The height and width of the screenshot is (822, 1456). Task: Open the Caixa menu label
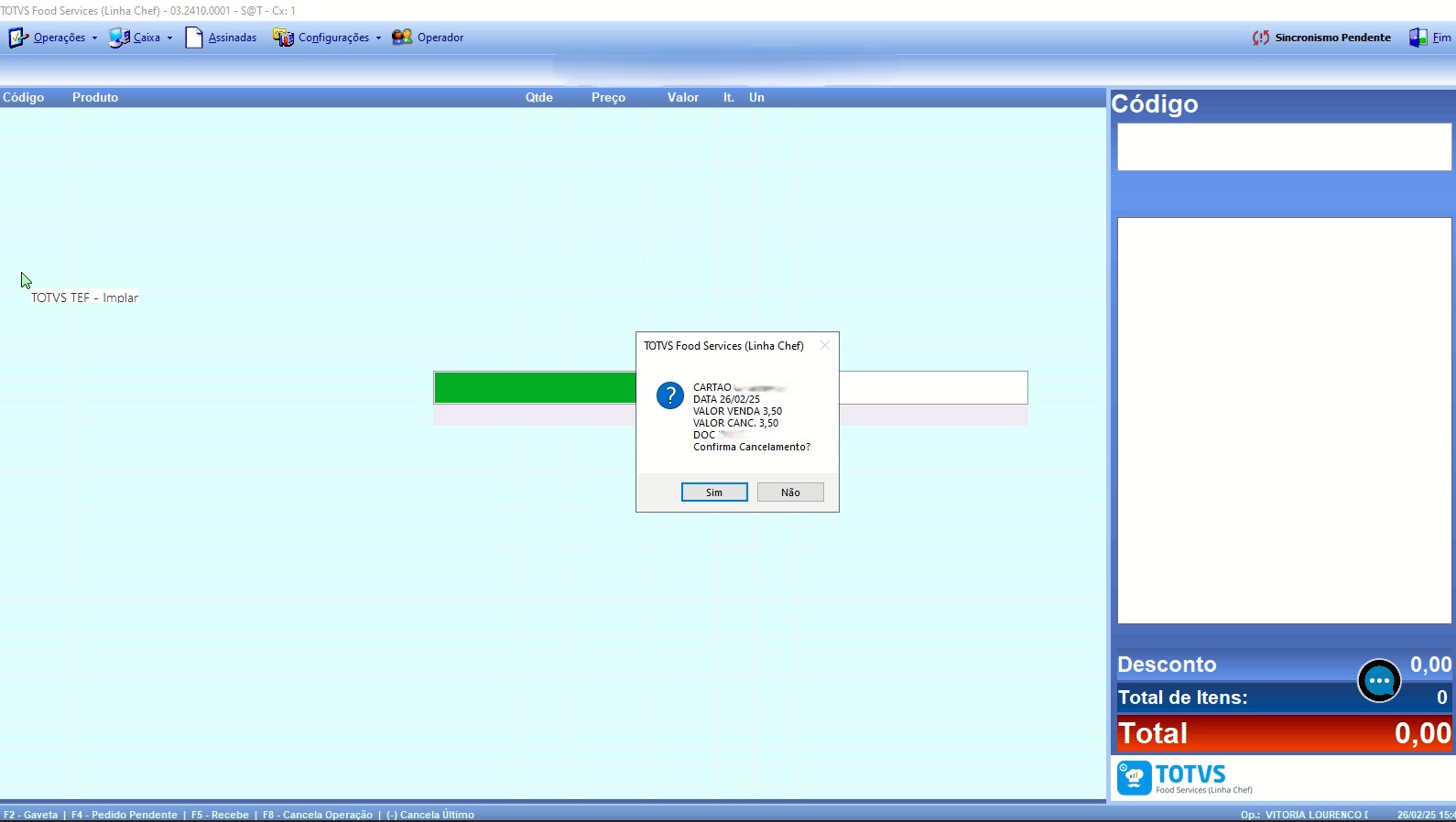click(147, 38)
